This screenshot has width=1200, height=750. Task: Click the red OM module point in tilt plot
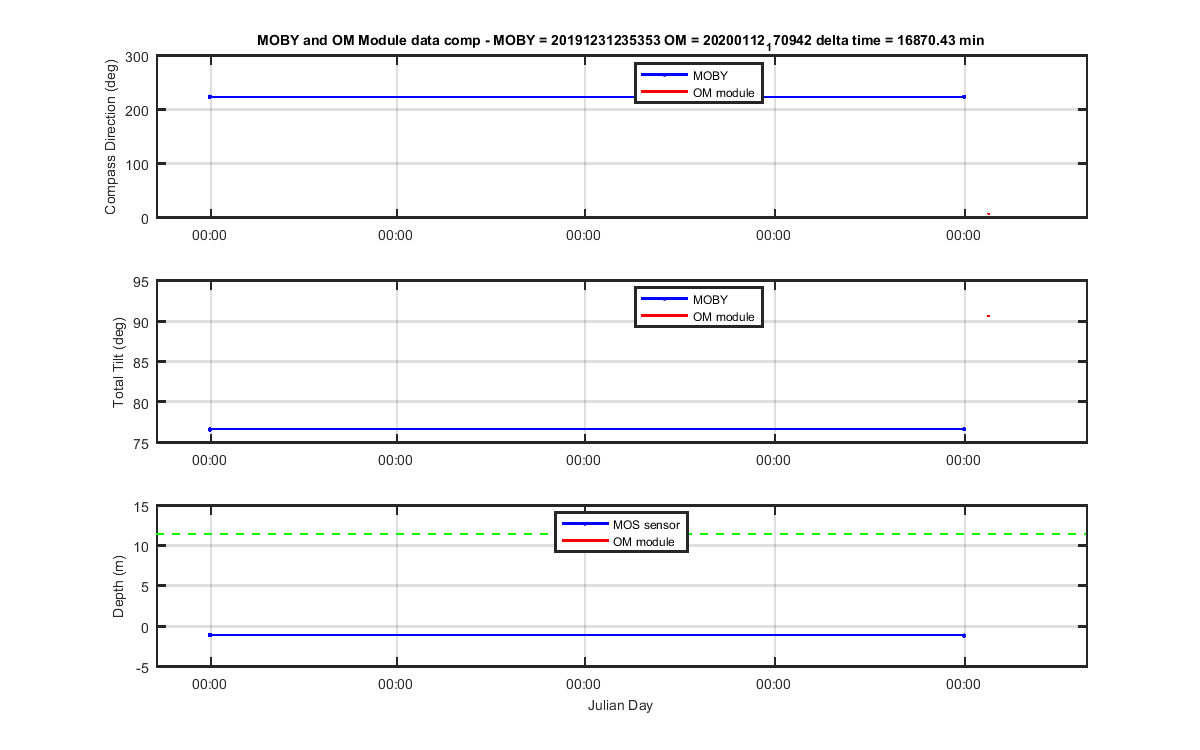coord(988,316)
